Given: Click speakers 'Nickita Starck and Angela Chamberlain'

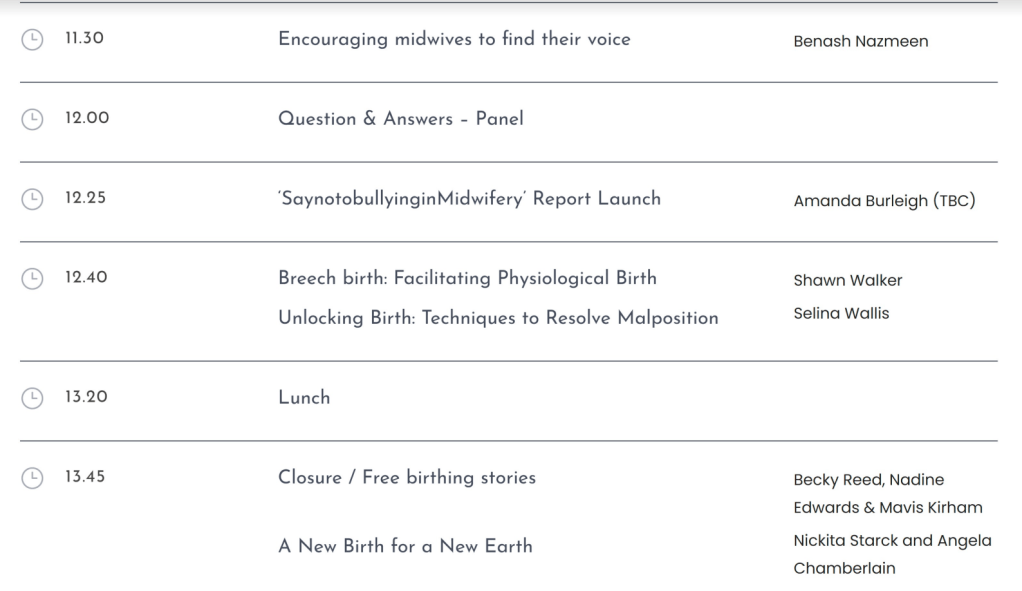Looking at the screenshot, I should 892,554.
